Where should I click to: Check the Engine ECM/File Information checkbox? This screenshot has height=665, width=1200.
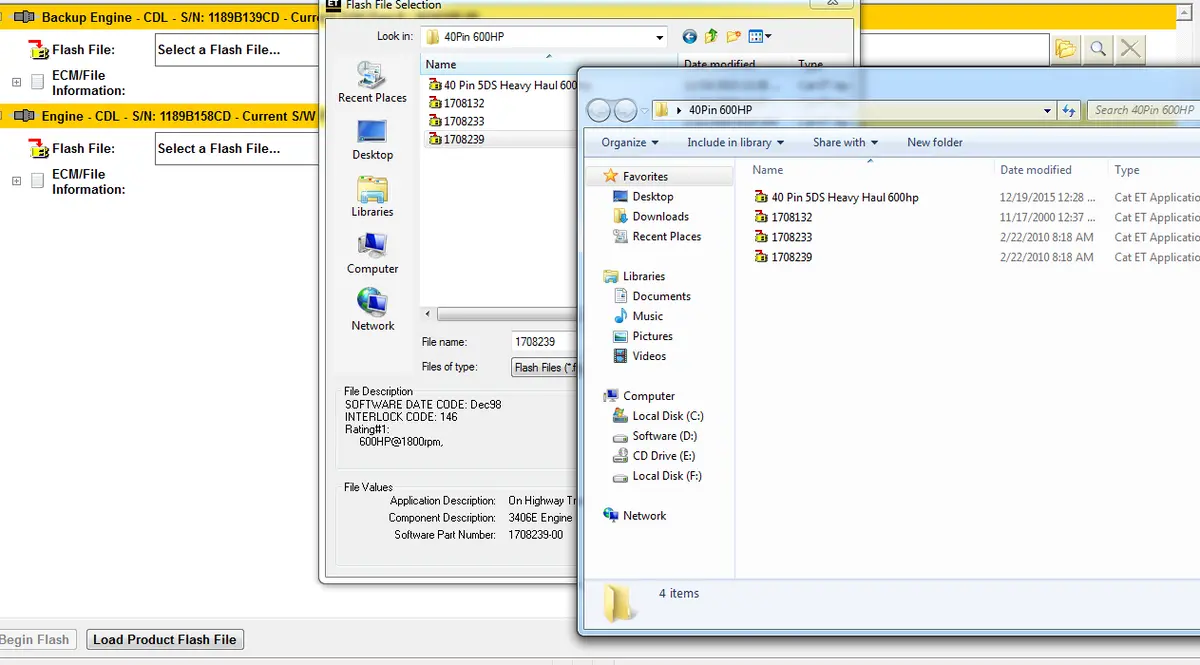pyautogui.click(x=37, y=181)
